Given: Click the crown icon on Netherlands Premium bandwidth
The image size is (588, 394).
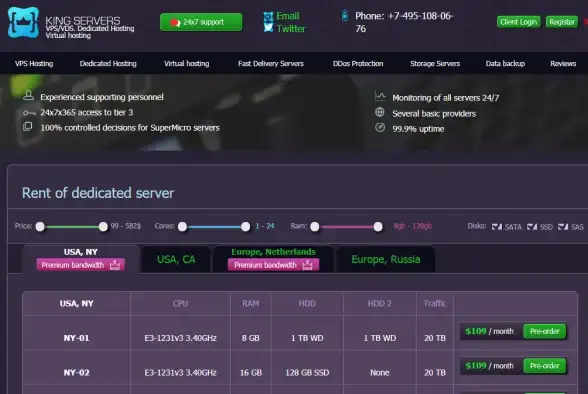Looking at the screenshot, I should [308, 265].
